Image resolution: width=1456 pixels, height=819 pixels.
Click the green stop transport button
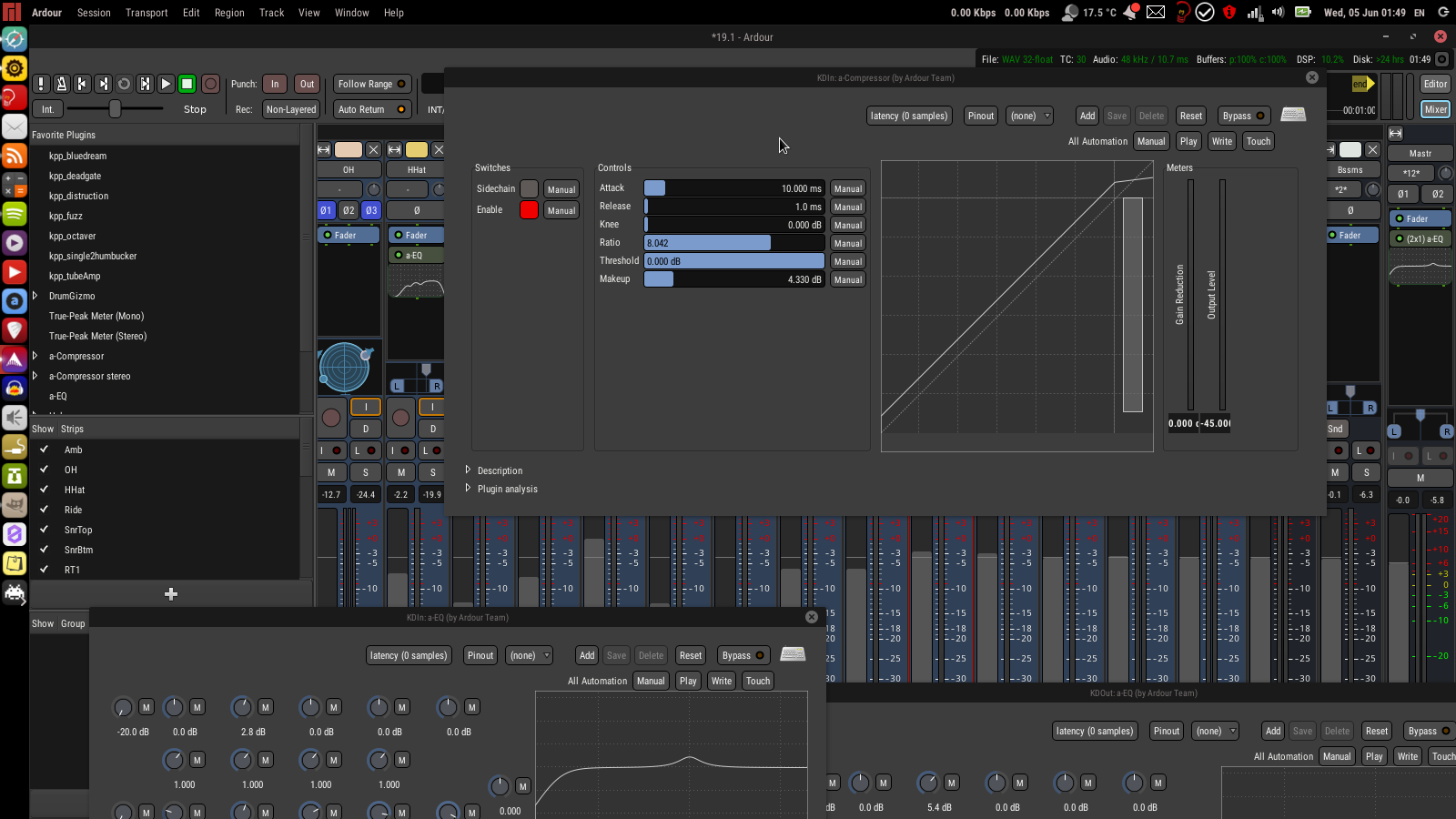coord(187,84)
